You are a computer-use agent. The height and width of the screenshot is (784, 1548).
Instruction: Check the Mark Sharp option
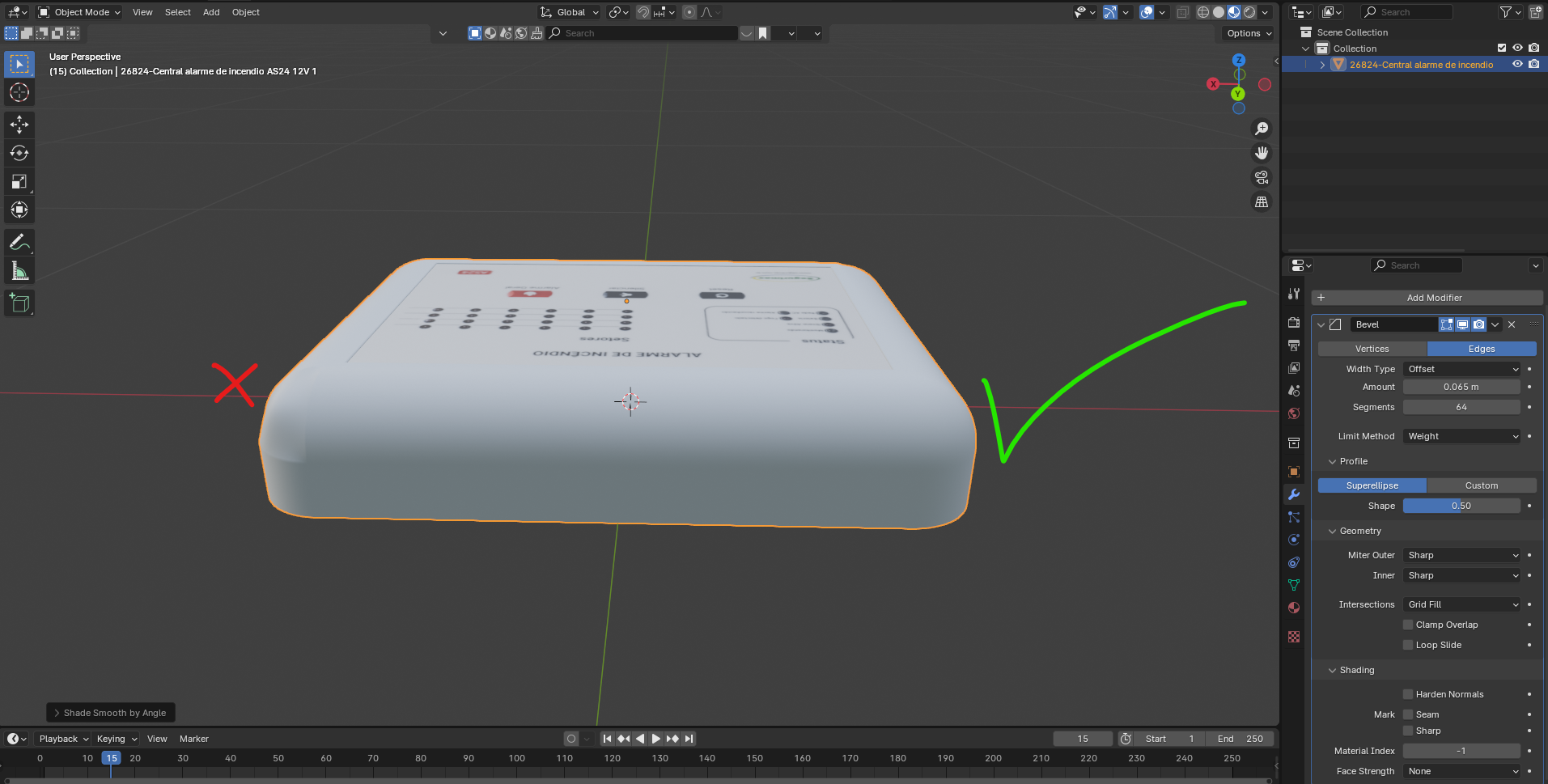[1408, 731]
